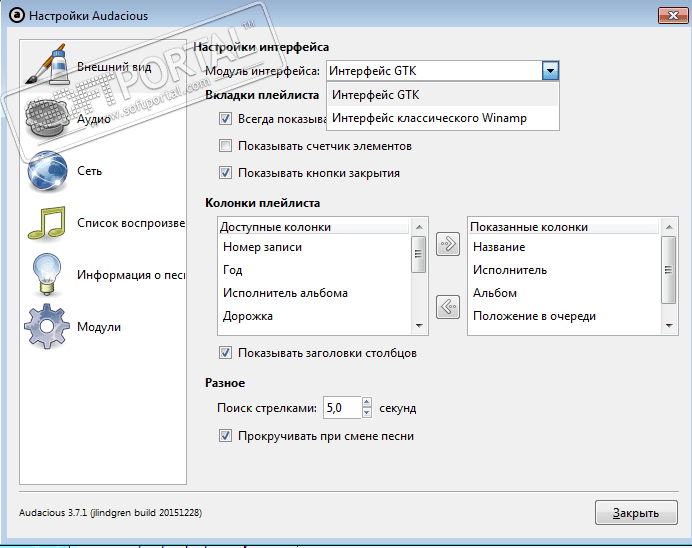Viewport: 692px width, 548px height.
Task: Select Название in shown columns
Action: [564, 247]
